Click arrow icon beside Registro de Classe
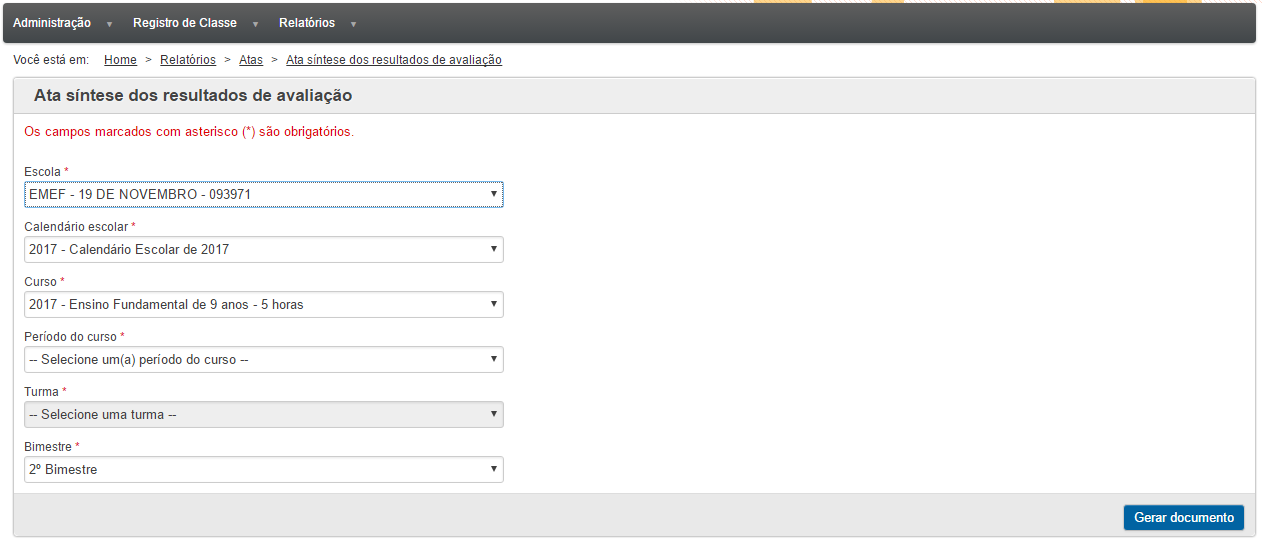 pyautogui.click(x=255, y=24)
